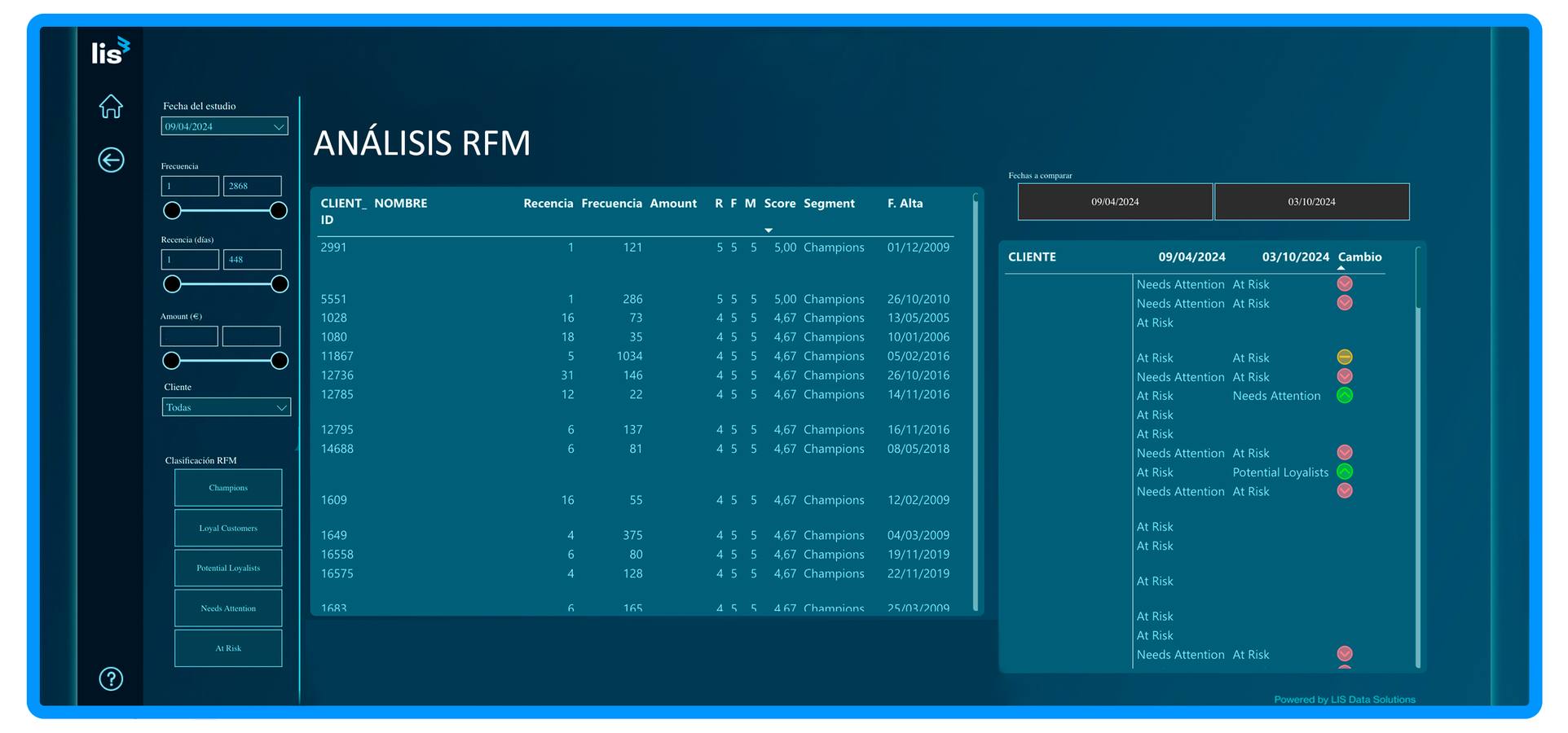The image size is (1568, 733).
Task: Click the back arrow icon
Action: tap(111, 160)
